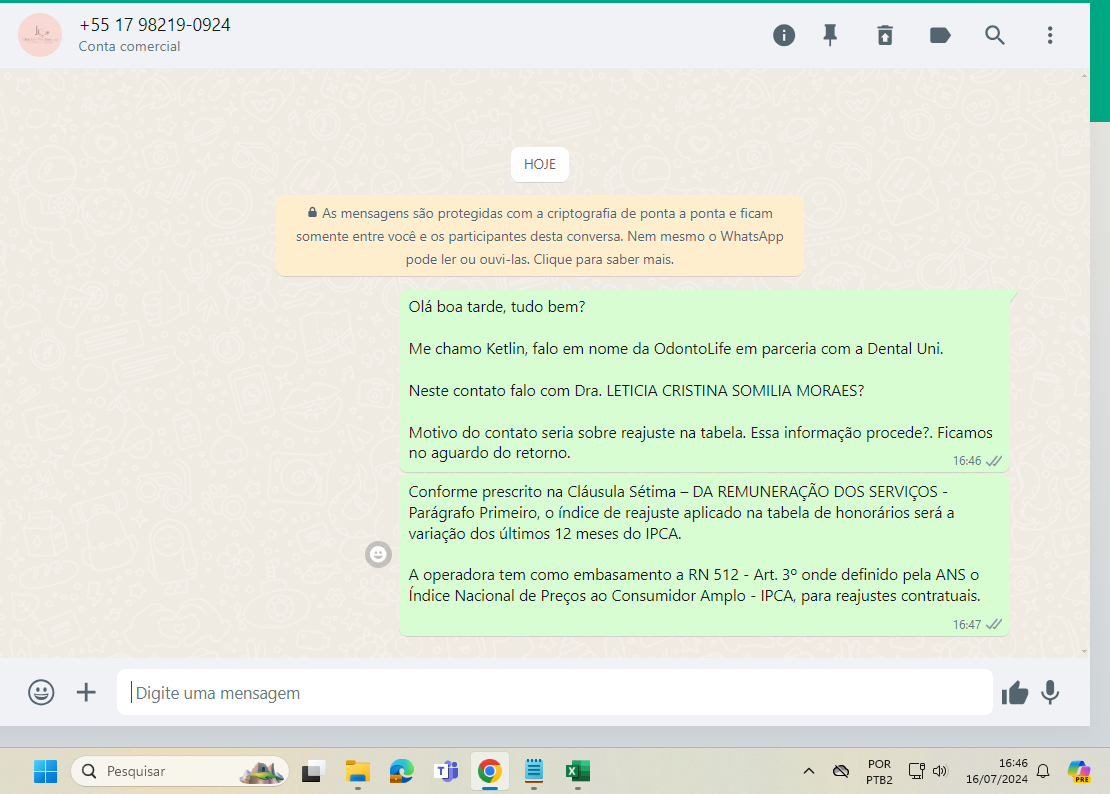Launch Microsoft Edge from the taskbar
This screenshot has width=1110, height=794.
click(x=401, y=771)
